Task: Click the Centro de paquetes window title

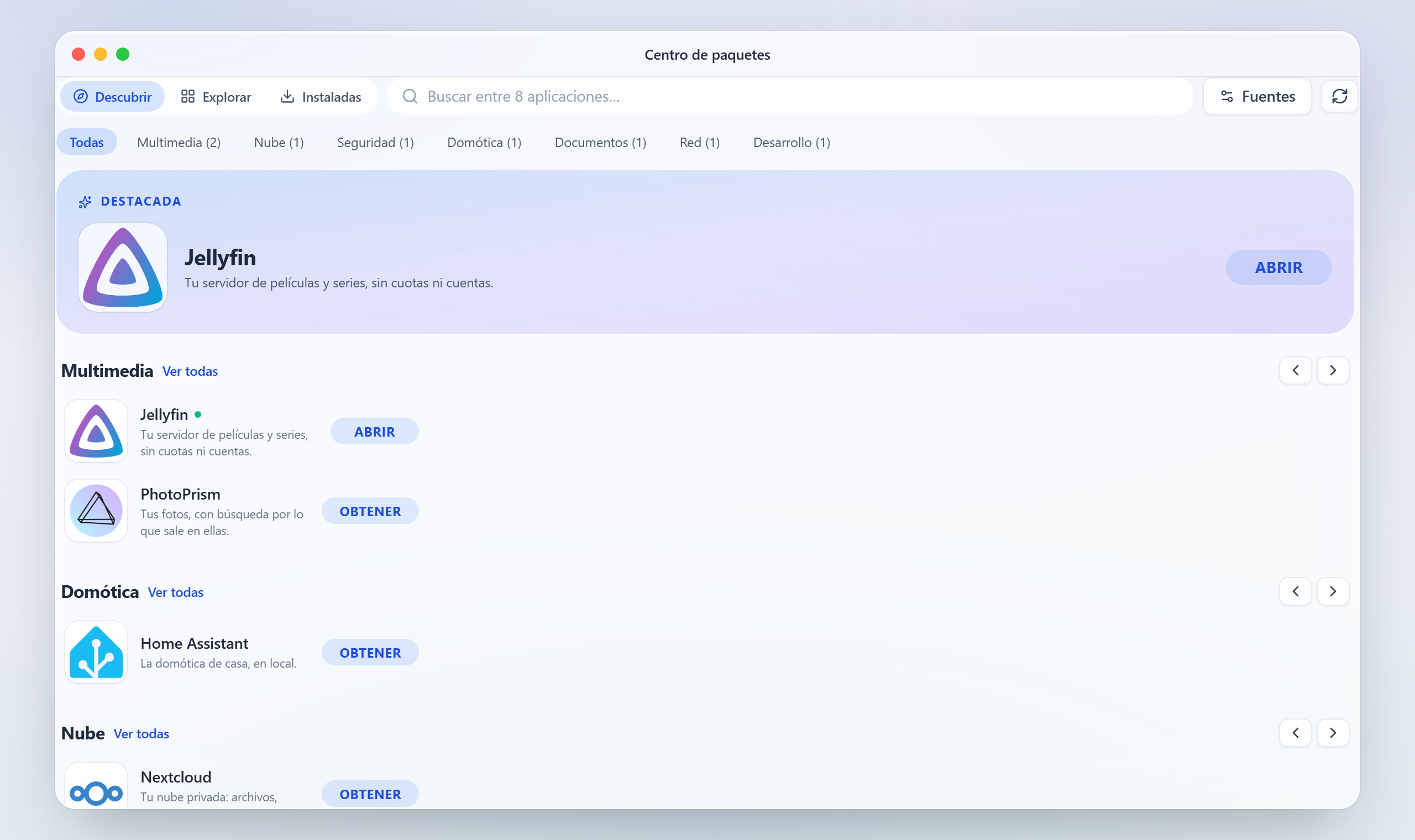Action: coord(707,55)
